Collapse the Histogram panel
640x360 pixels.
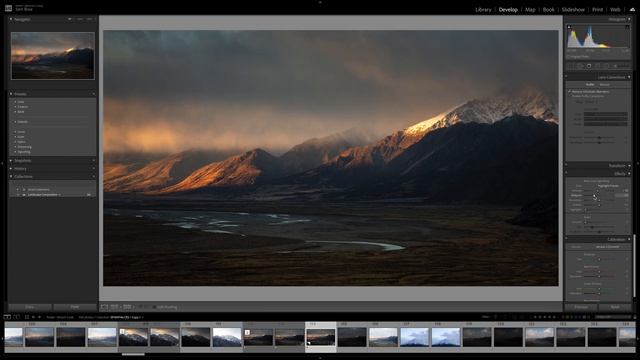pos(629,19)
